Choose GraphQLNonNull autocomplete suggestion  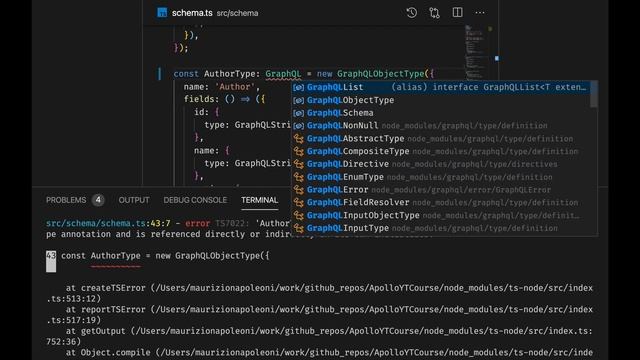click(441, 126)
